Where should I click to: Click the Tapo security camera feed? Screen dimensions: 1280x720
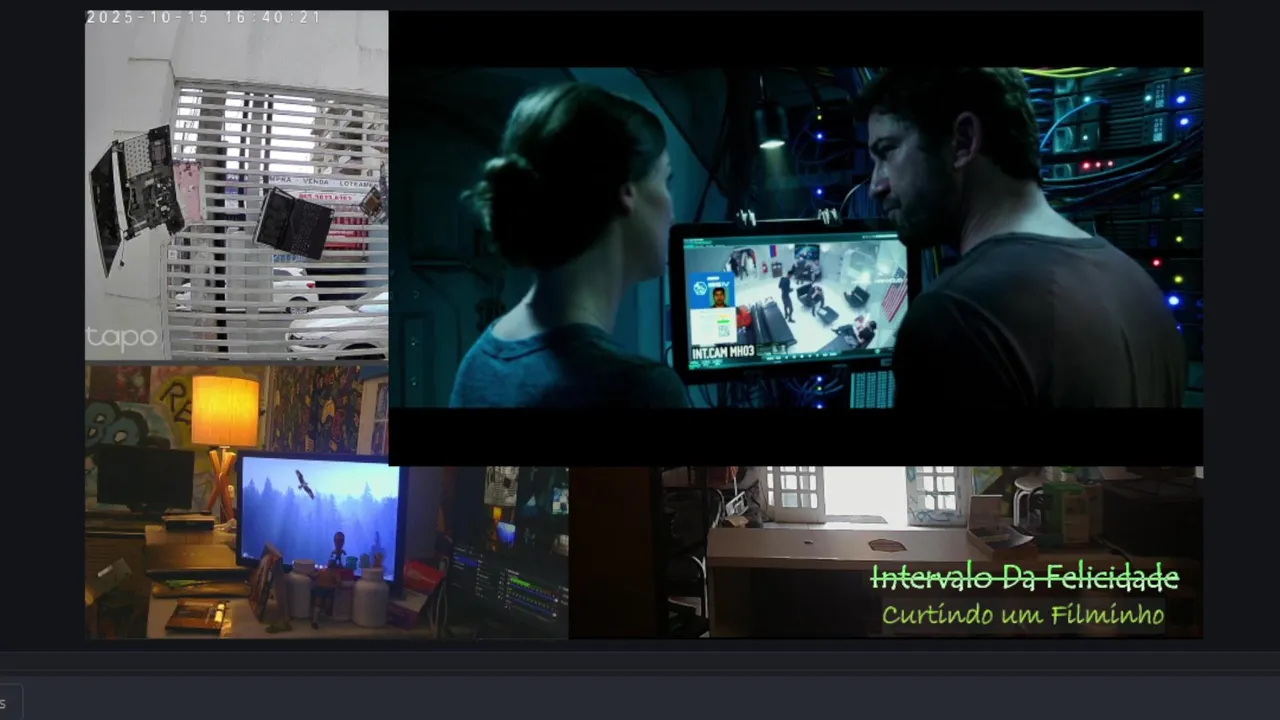pyautogui.click(x=236, y=185)
